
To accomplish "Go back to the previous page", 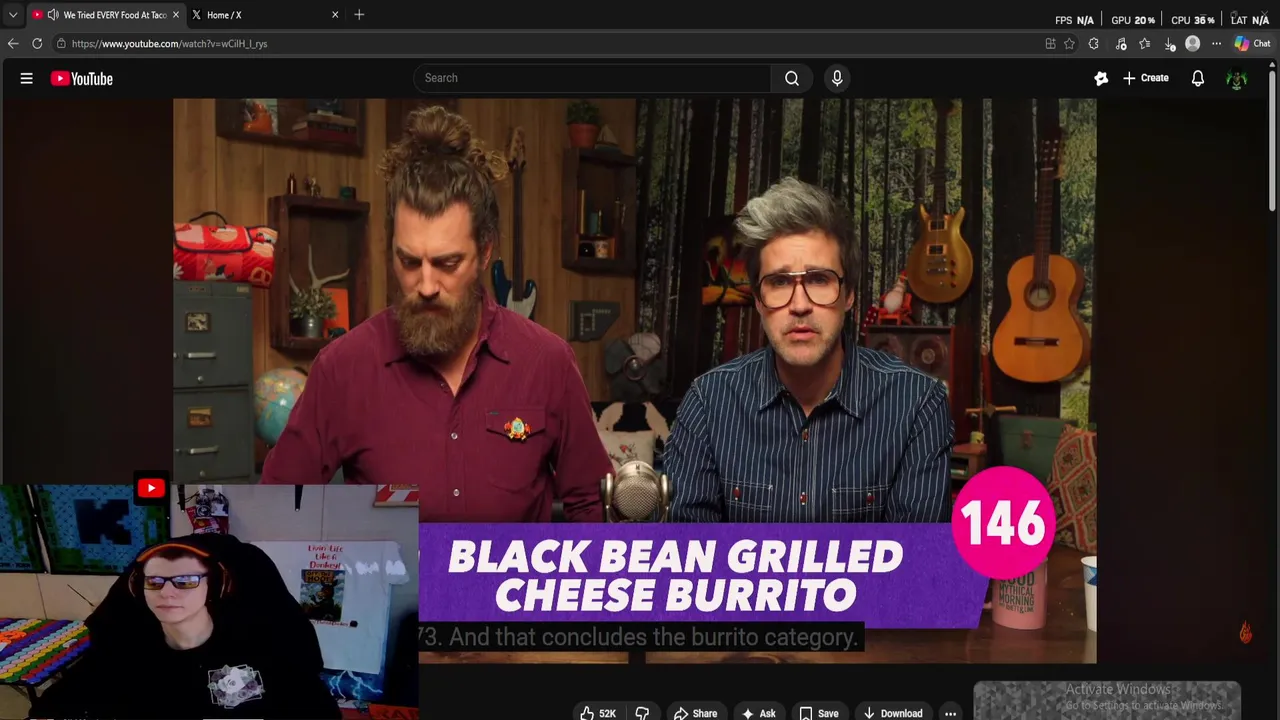I will click(x=13, y=44).
